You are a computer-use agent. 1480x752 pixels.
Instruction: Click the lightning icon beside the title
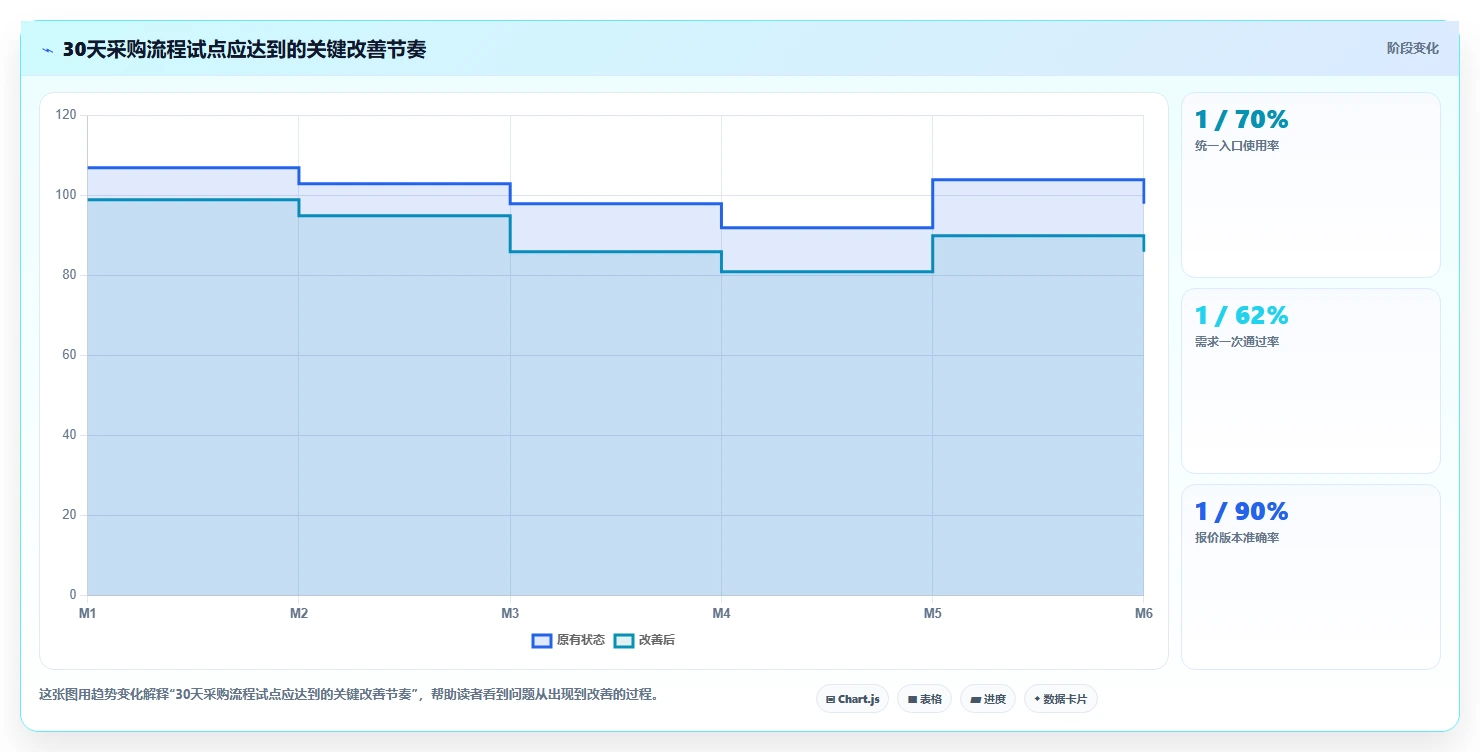click(48, 50)
